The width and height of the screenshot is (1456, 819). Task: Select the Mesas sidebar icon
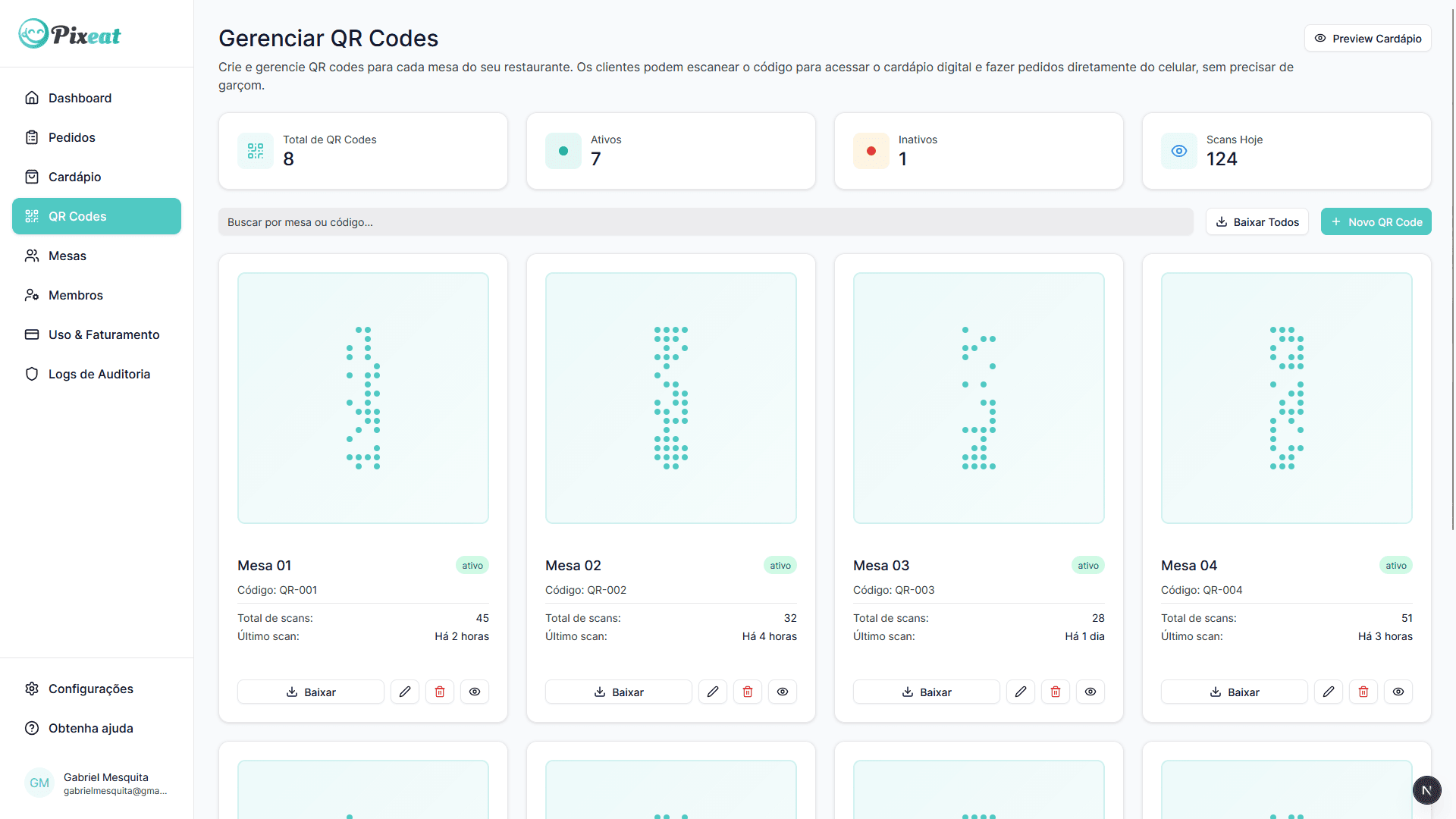tap(32, 256)
